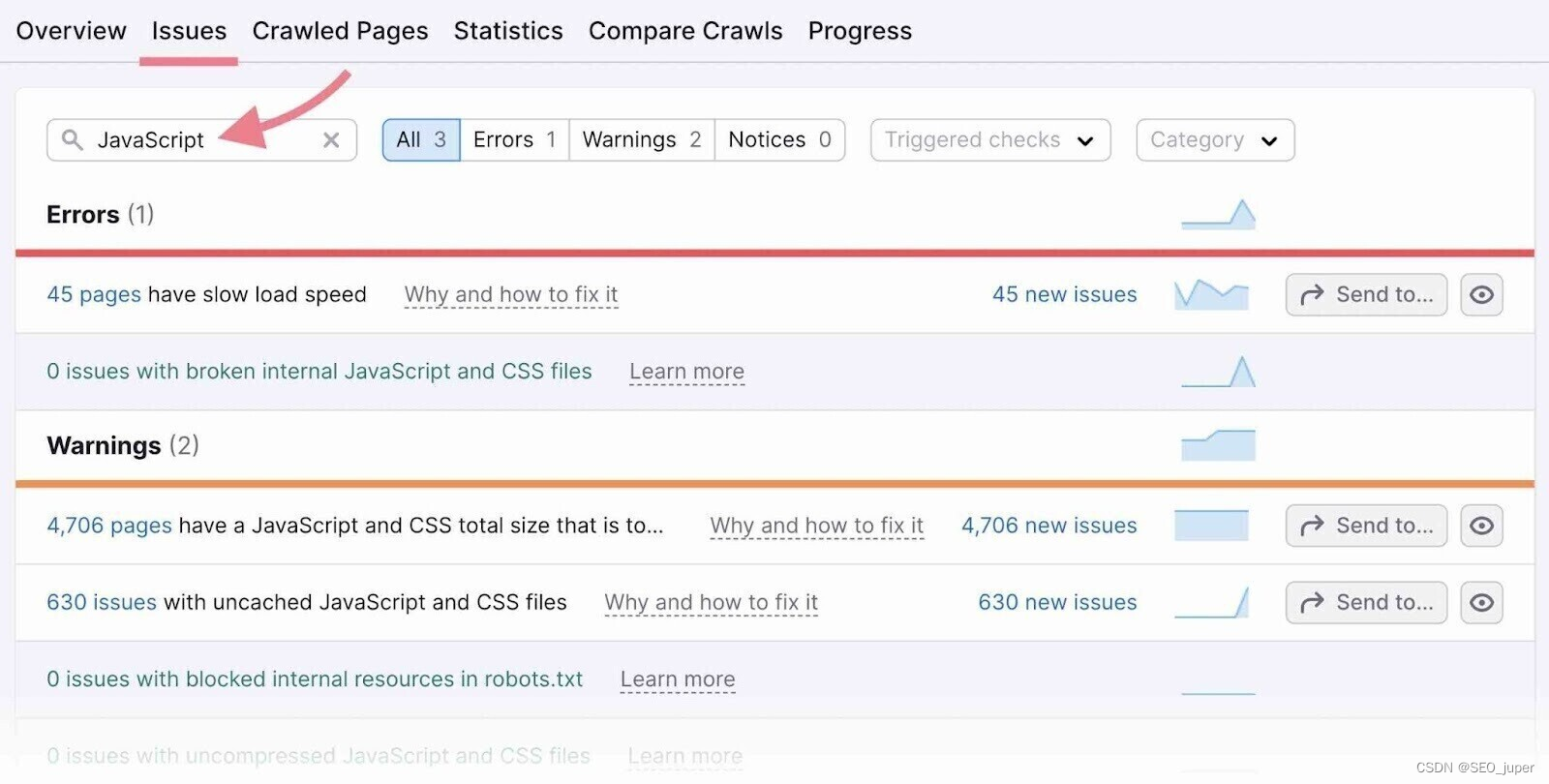Send the 4,706 pages issue to a tool
The height and width of the screenshot is (784, 1549).
click(1366, 526)
